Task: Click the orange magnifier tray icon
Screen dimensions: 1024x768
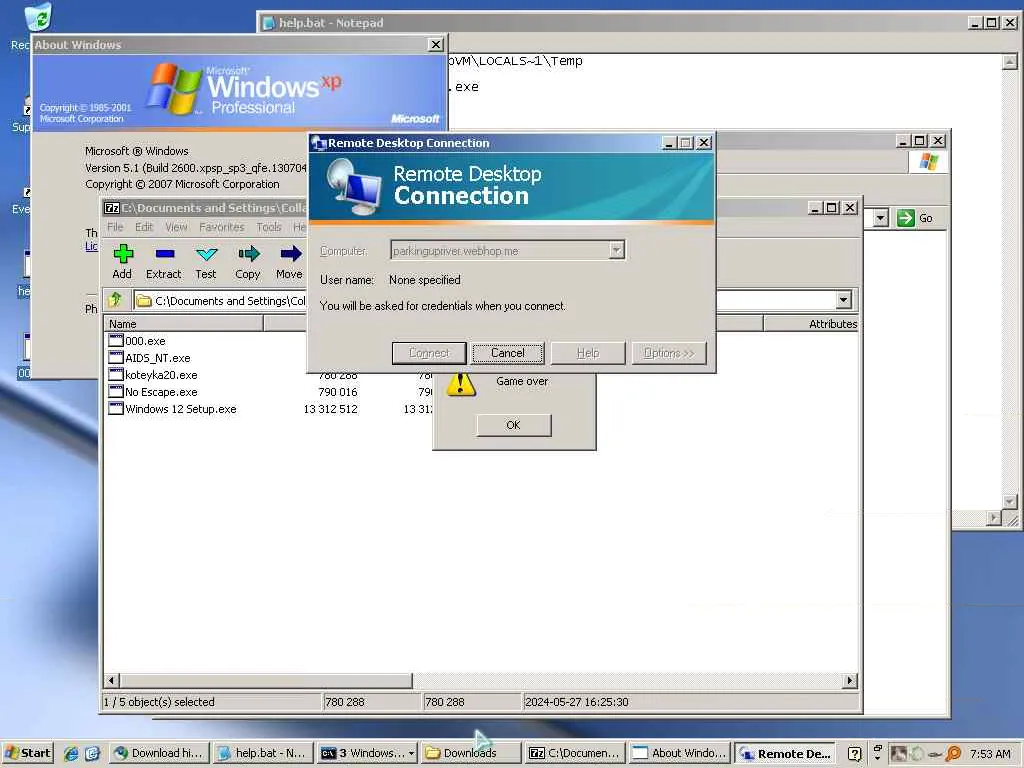Action: [953, 754]
